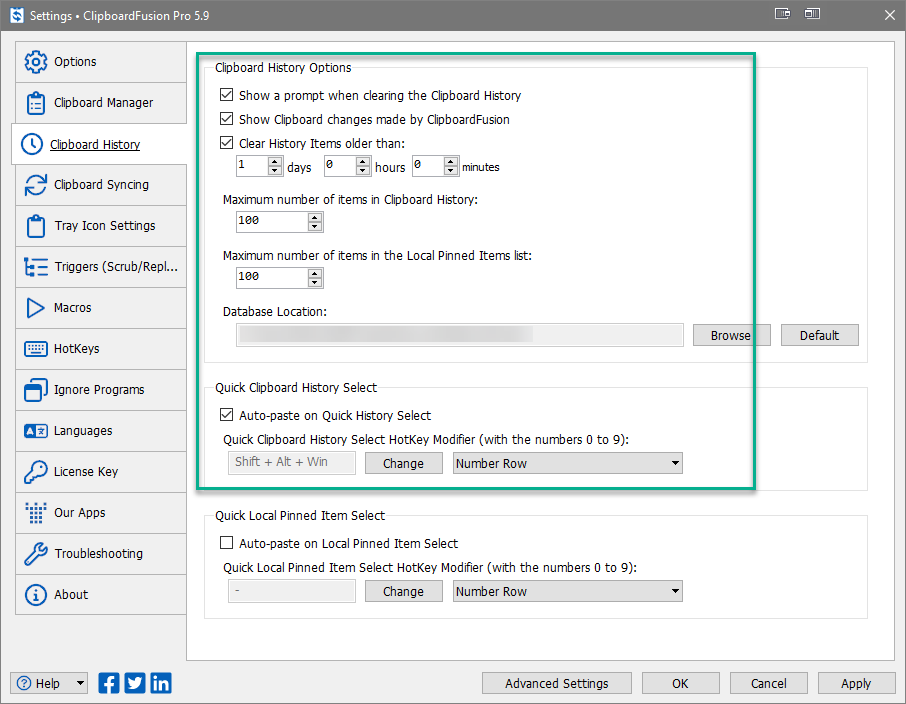
Task: Click the Triggers list icon
Action: (x=35, y=267)
